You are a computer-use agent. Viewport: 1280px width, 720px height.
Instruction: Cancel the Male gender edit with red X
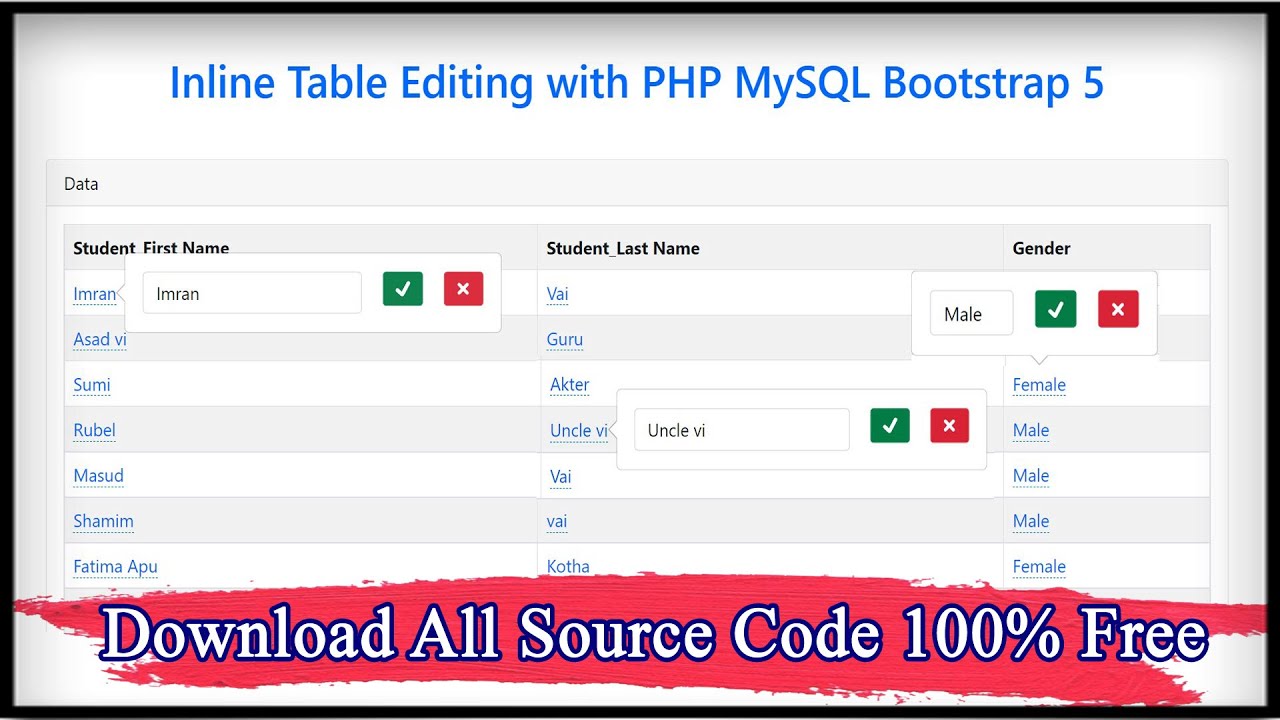coord(1118,310)
